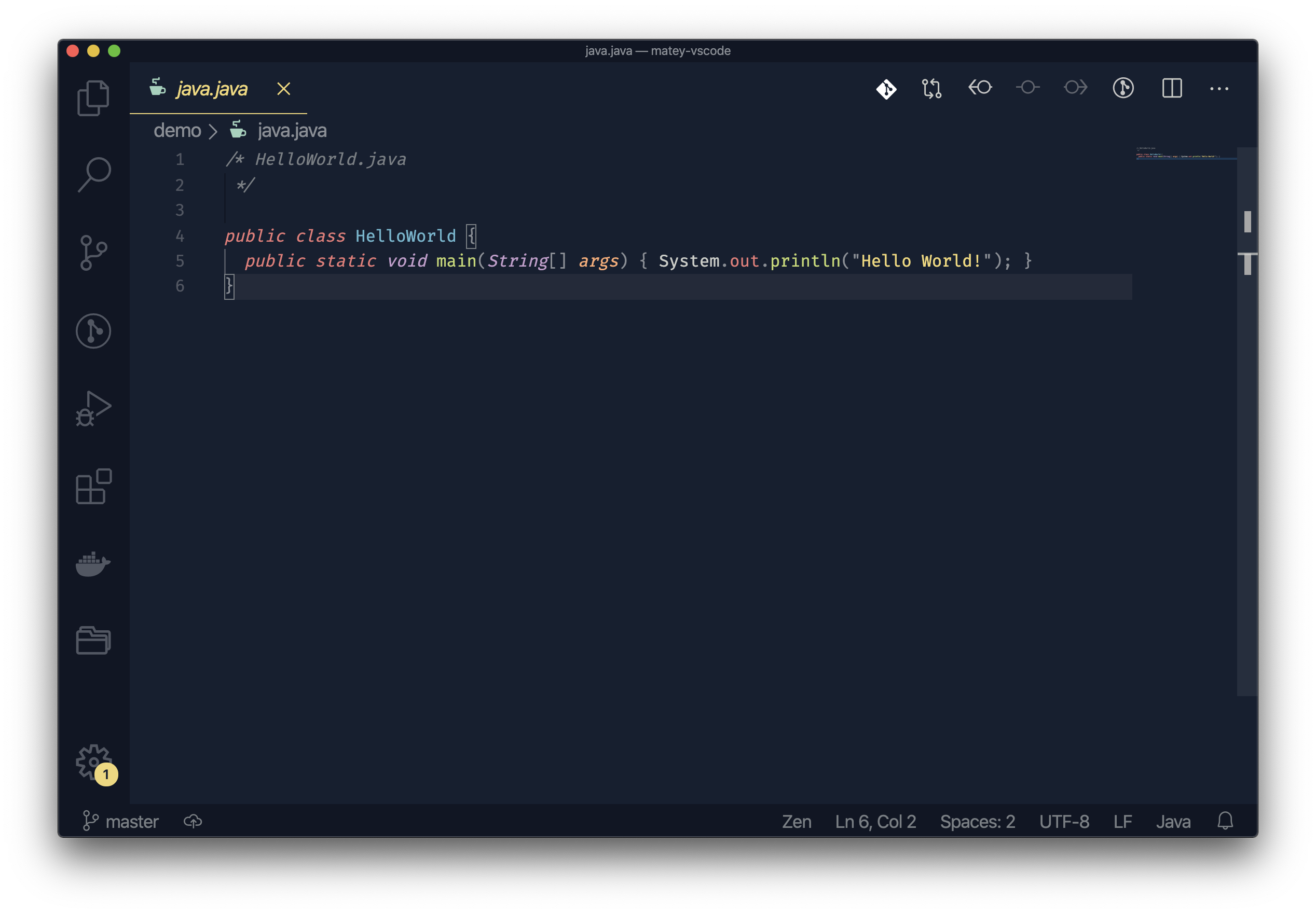Open Run and Debug view
This screenshot has width=1316, height=914.
(93, 409)
